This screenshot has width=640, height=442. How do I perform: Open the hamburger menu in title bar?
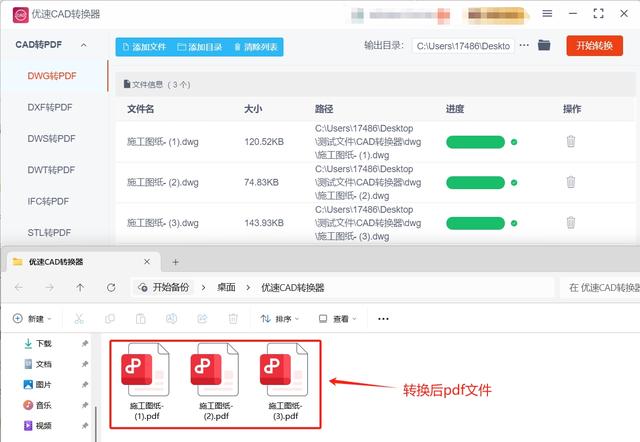[547, 14]
